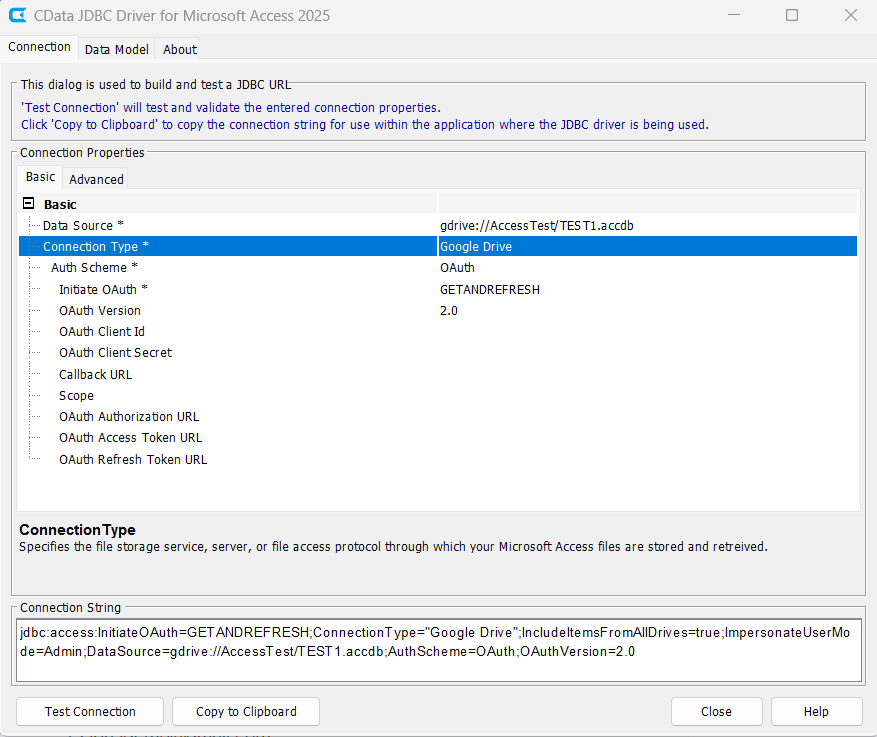
Task: Collapse the Basic property group
Action: point(29,204)
